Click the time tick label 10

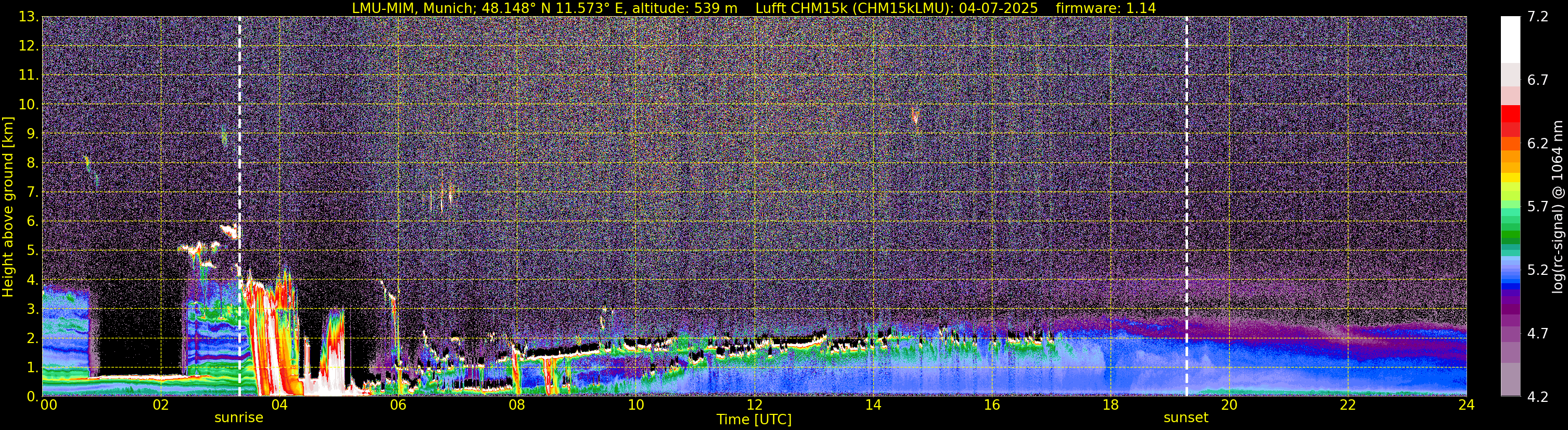(635, 405)
